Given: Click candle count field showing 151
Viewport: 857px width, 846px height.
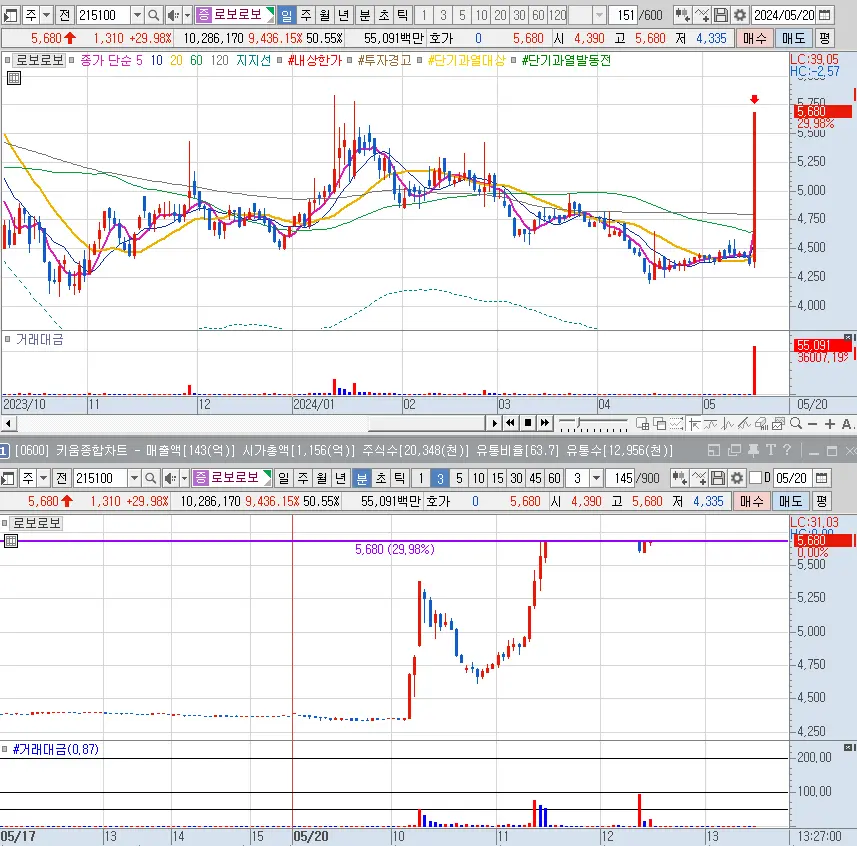Looking at the screenshot, I should click(624, 15).
